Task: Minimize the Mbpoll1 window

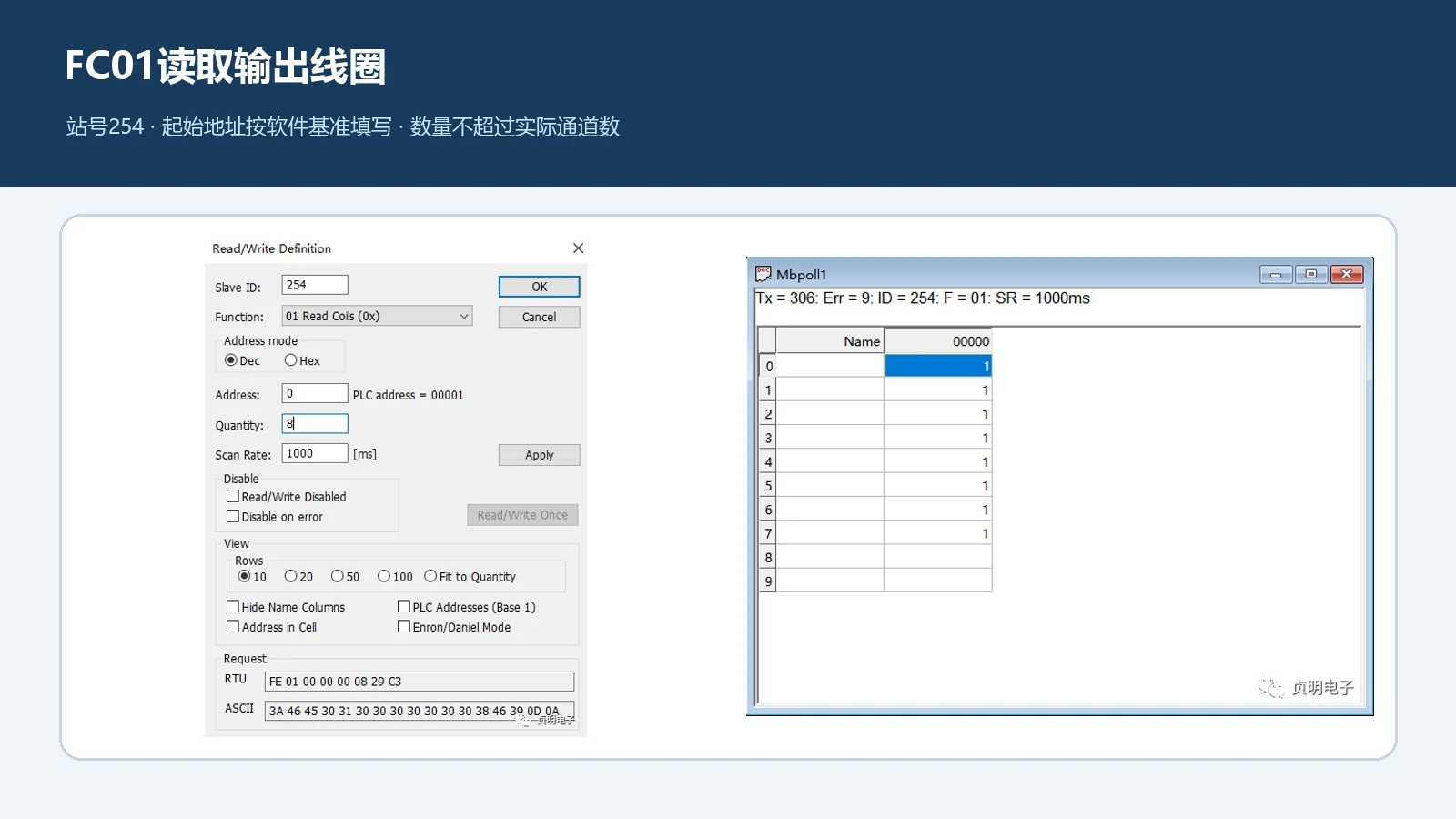Action: point(1276,274)
